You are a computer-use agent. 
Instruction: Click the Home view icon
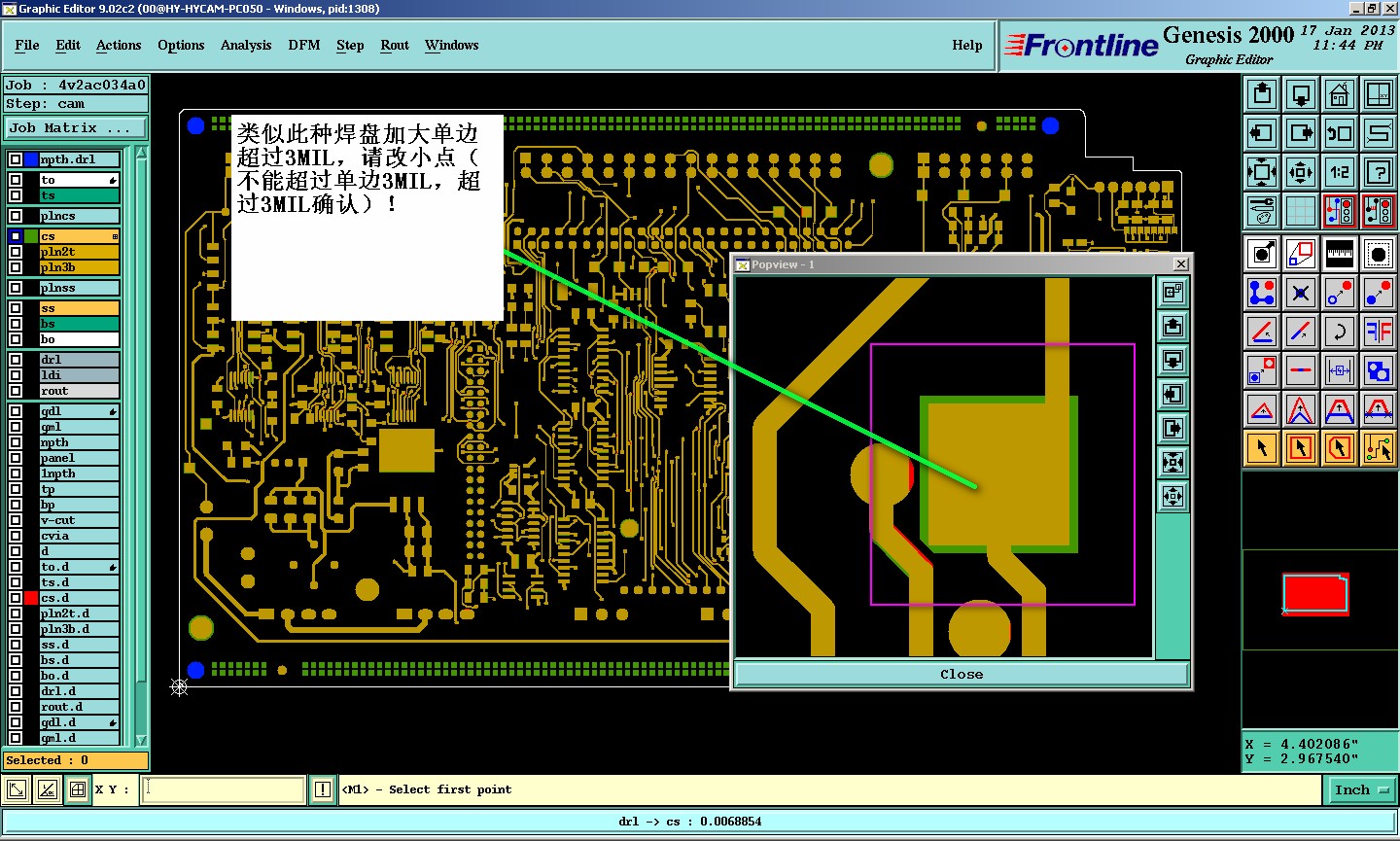click(1340, 94)
